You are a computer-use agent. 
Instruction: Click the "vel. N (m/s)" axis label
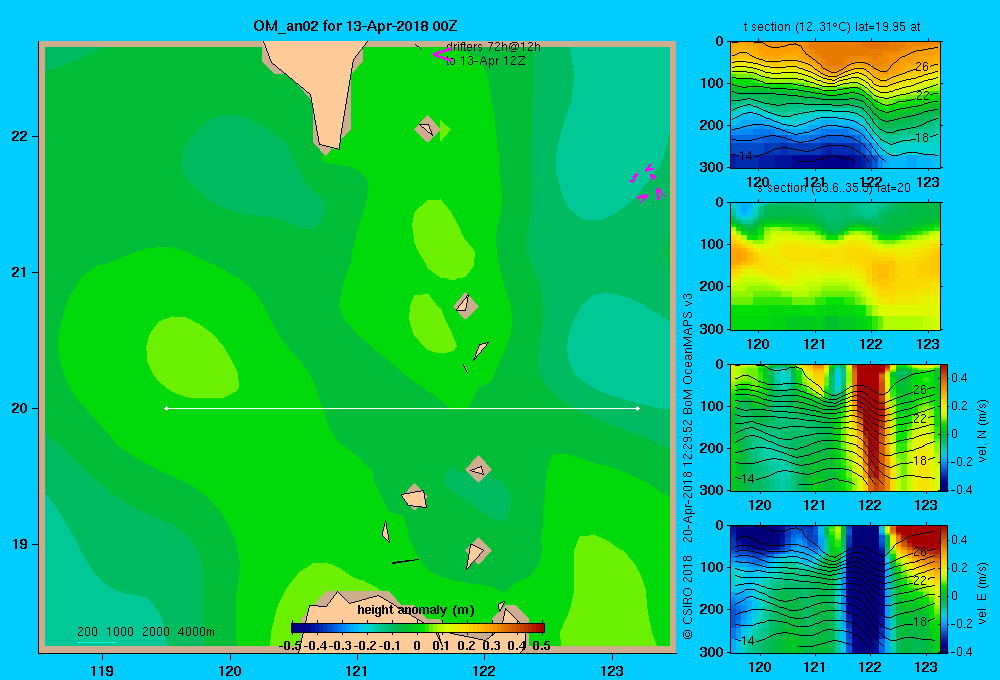point(982,431)
